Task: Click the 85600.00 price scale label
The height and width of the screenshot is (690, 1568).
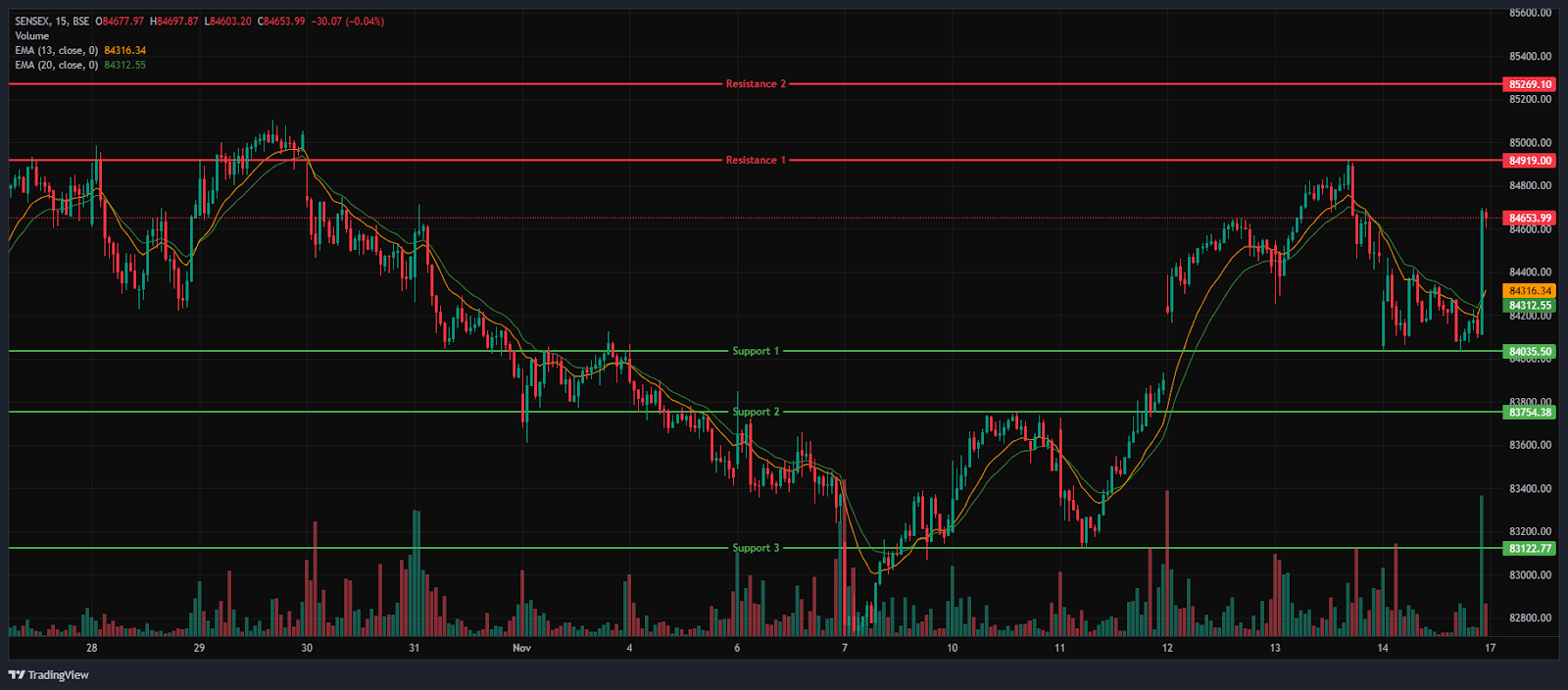Action: click(x=1530, y=14)
